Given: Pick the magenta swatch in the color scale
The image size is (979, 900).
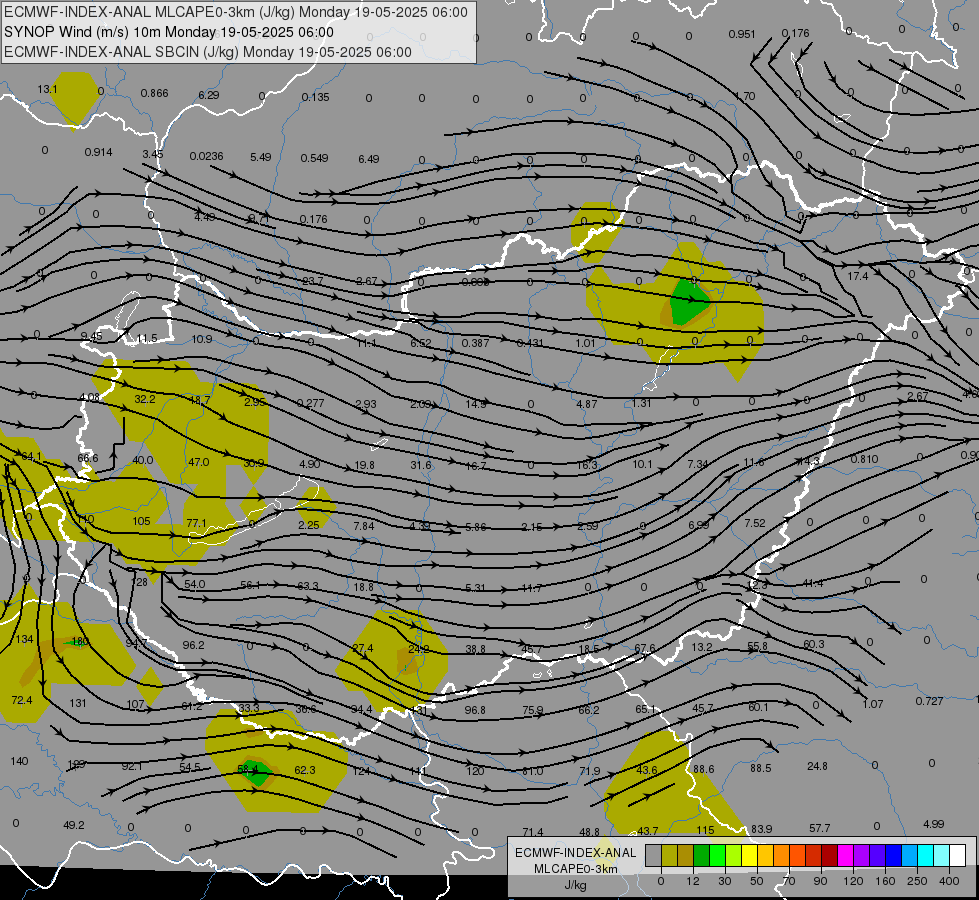Looking at the screenshot, I should coord(845,855).
